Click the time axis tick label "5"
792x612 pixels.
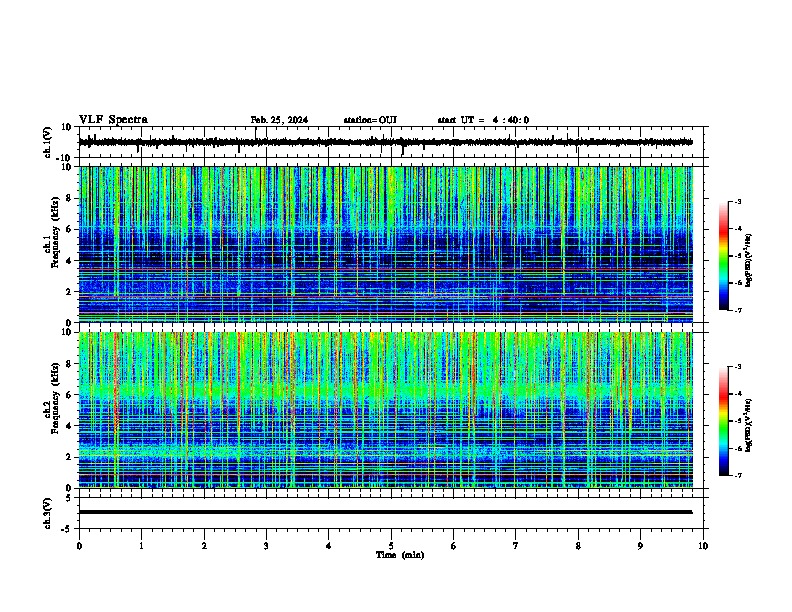(391, 545)
